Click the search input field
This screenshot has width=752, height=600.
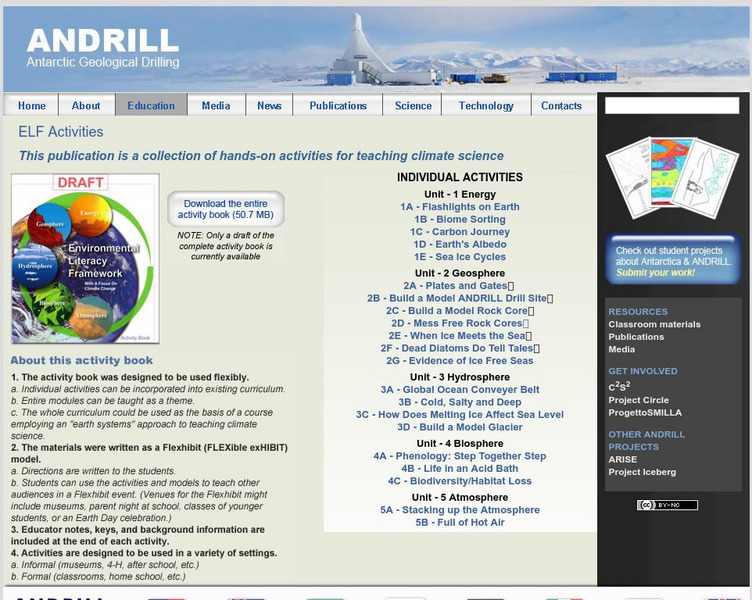click(x=672, y=106)
